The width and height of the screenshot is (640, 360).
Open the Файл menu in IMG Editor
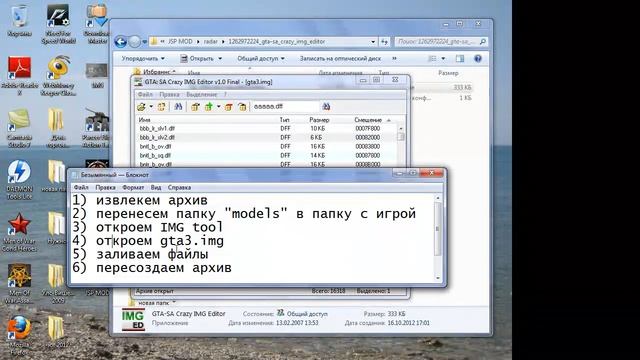pos(145,94)
